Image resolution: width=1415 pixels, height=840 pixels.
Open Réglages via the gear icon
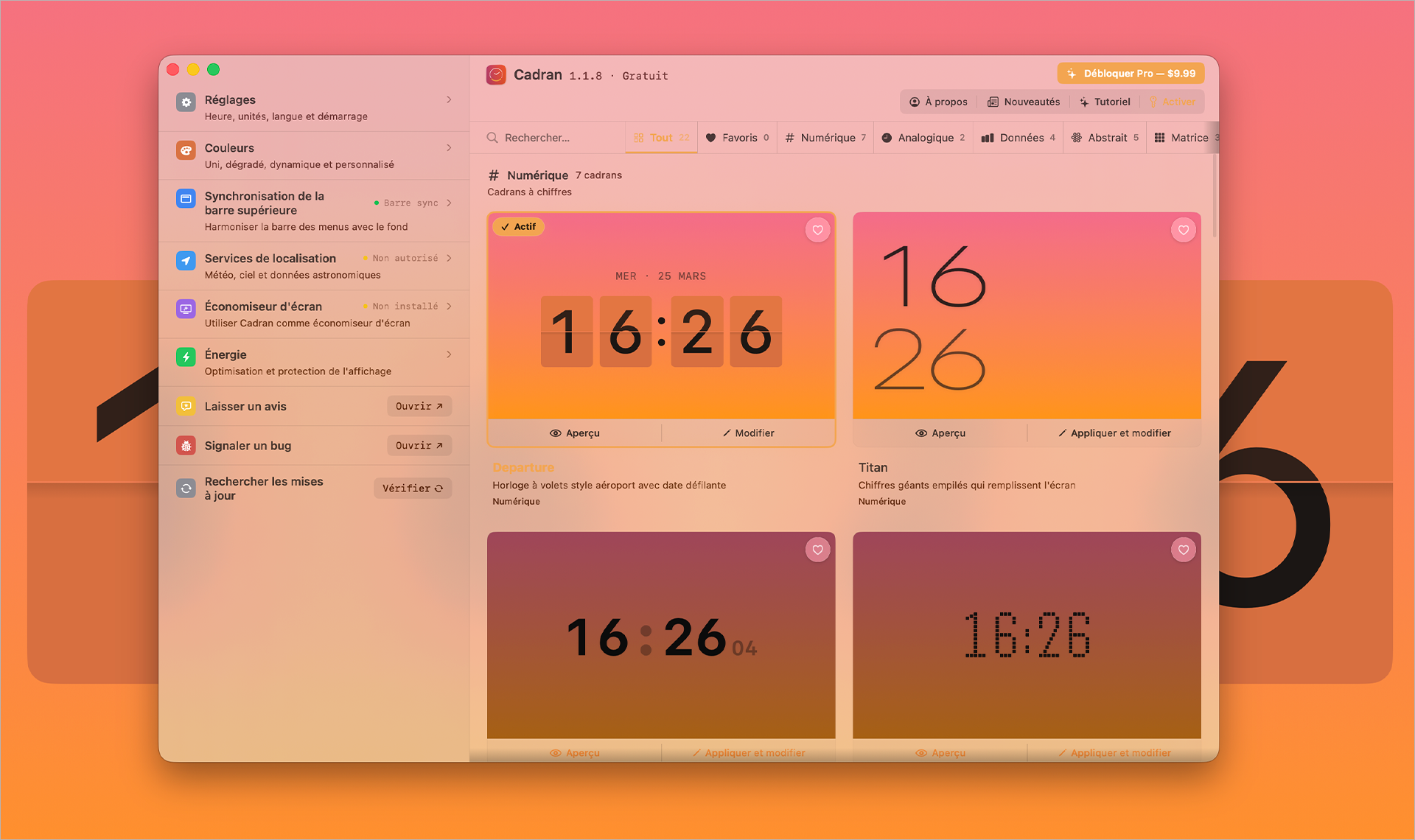(x=185, y=102)
